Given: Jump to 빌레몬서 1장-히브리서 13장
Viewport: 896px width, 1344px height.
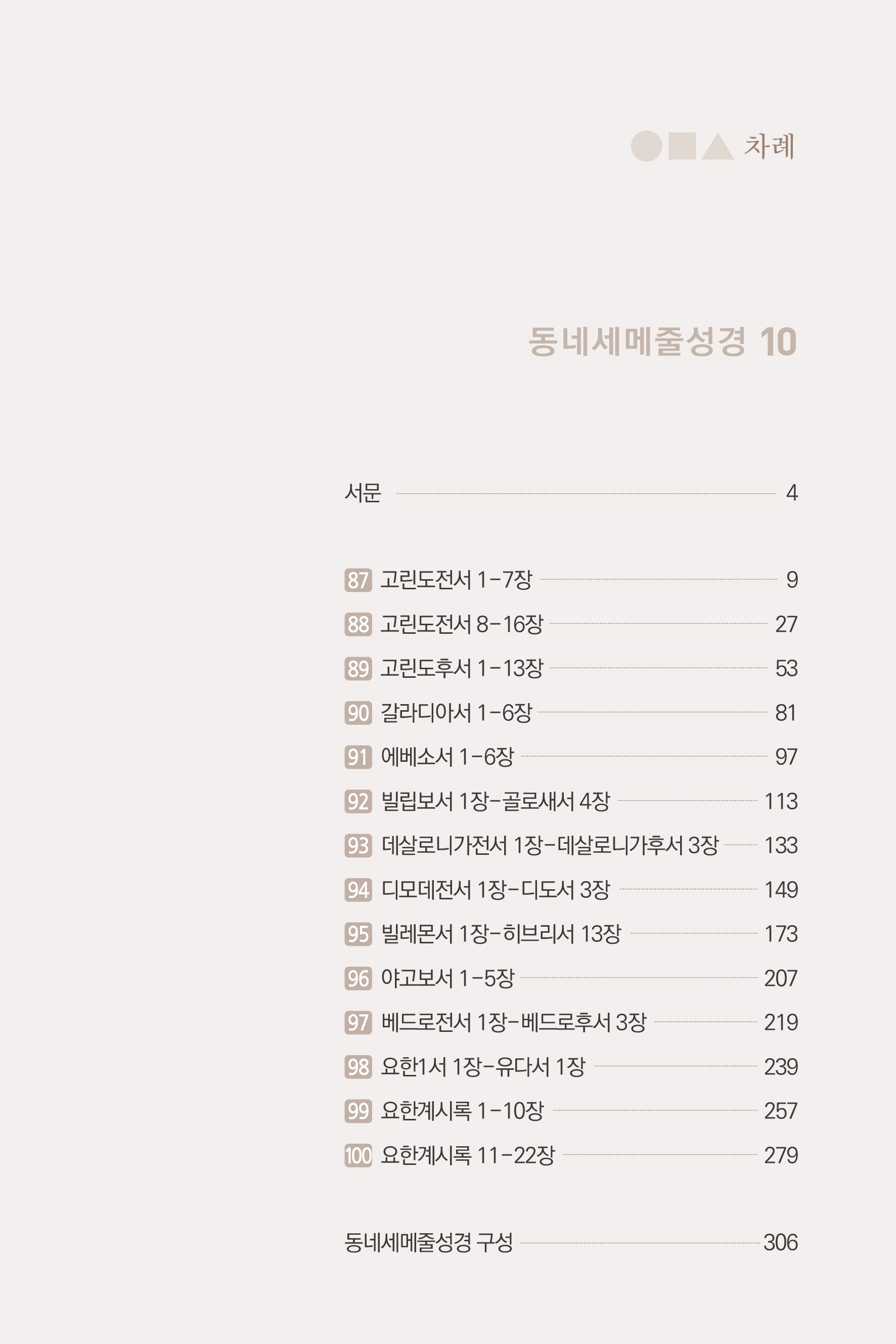Looking at the screenshot, I should pyautogui.click(x=501, y=934).
